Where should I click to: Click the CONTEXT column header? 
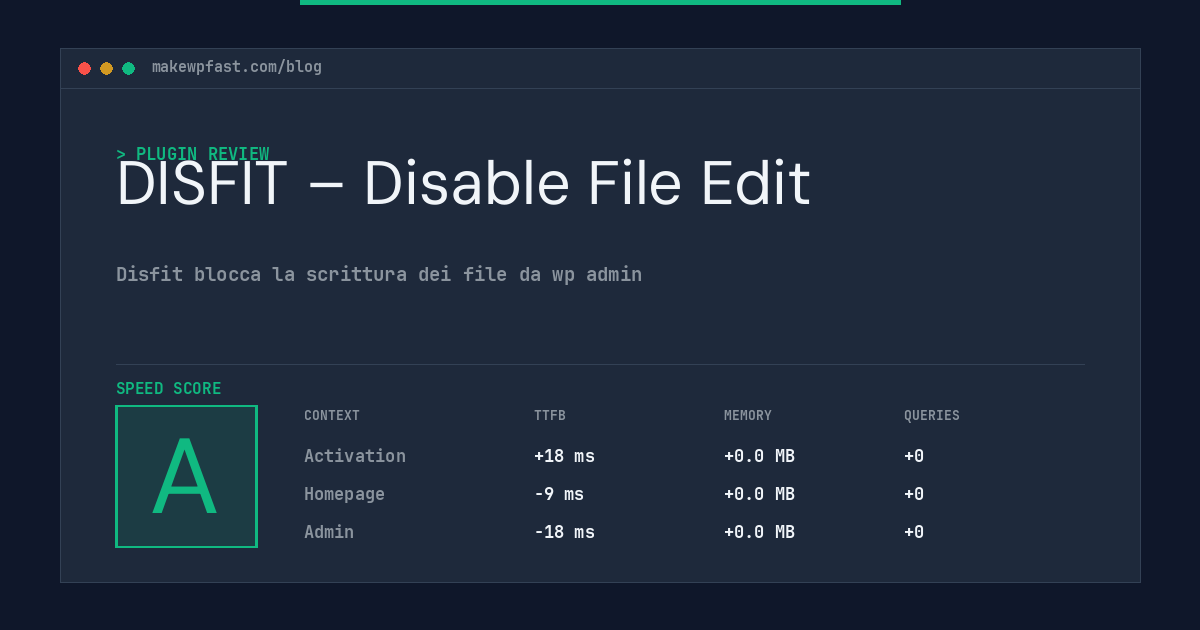tap(332, 416)
